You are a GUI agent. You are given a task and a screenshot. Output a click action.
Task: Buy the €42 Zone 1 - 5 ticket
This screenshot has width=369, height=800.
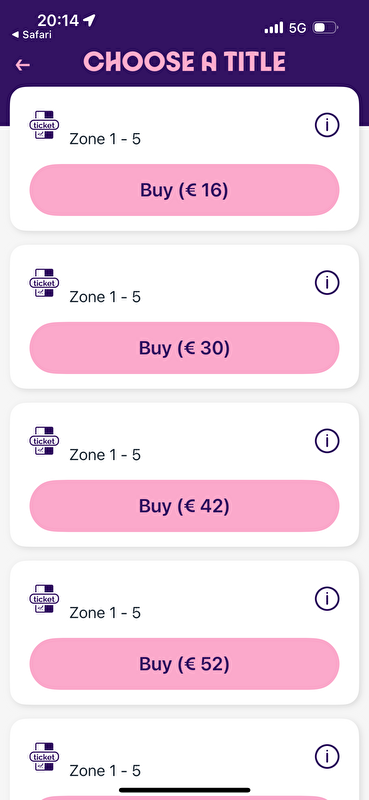[x=184, y=506]
